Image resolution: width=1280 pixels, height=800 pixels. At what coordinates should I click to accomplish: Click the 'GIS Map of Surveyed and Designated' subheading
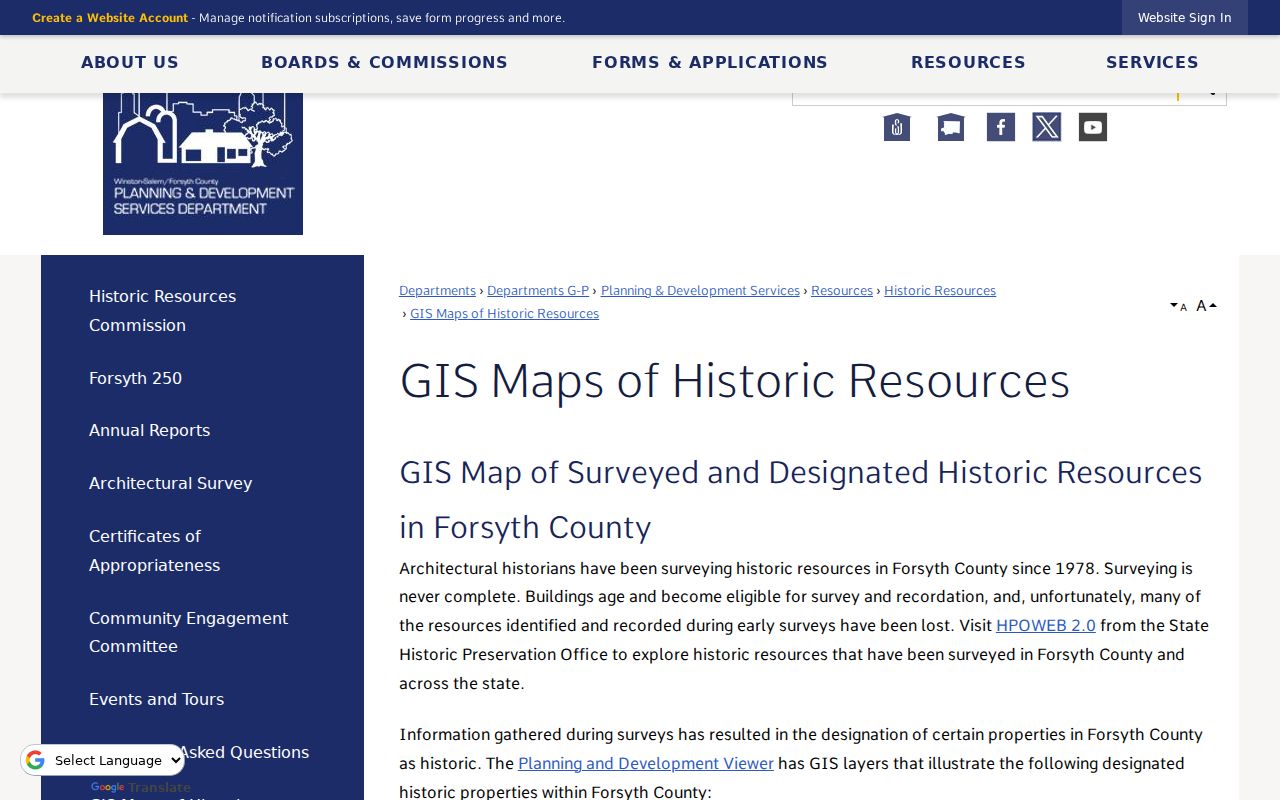(x=801, y=499)
